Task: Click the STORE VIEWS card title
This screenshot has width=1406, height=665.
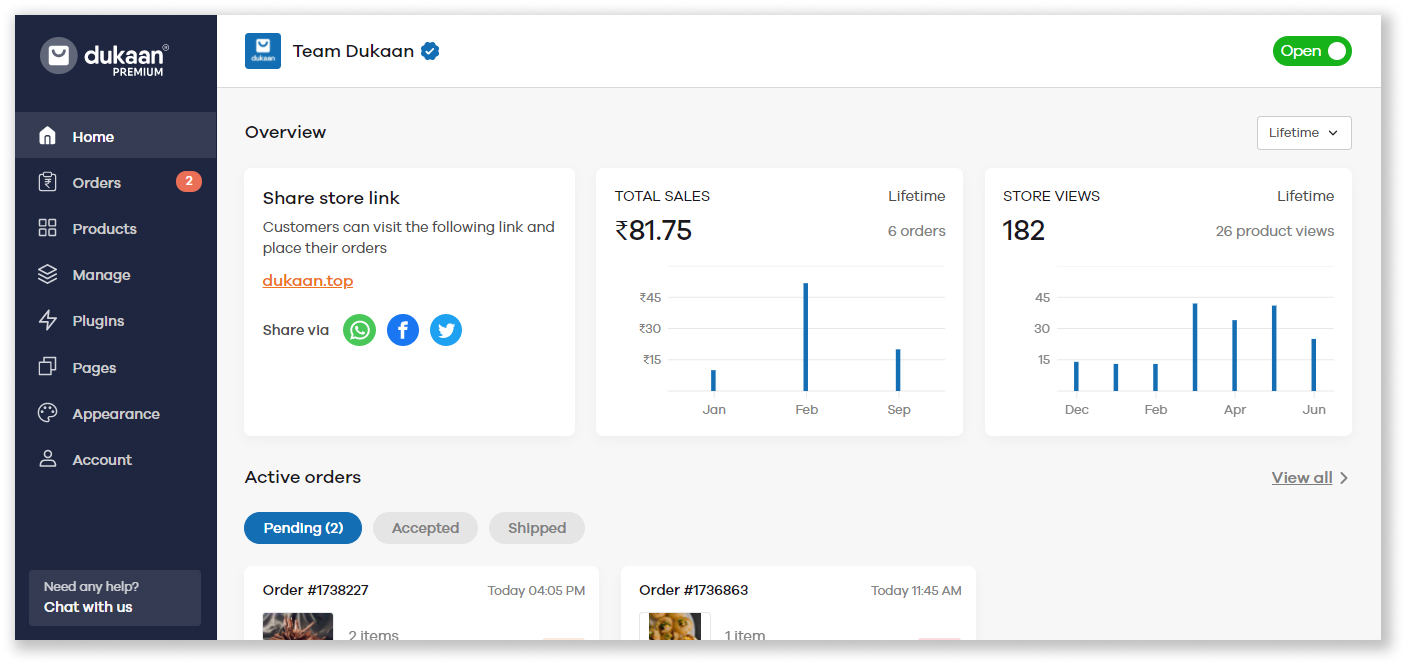Action: tap(1051, 196)
